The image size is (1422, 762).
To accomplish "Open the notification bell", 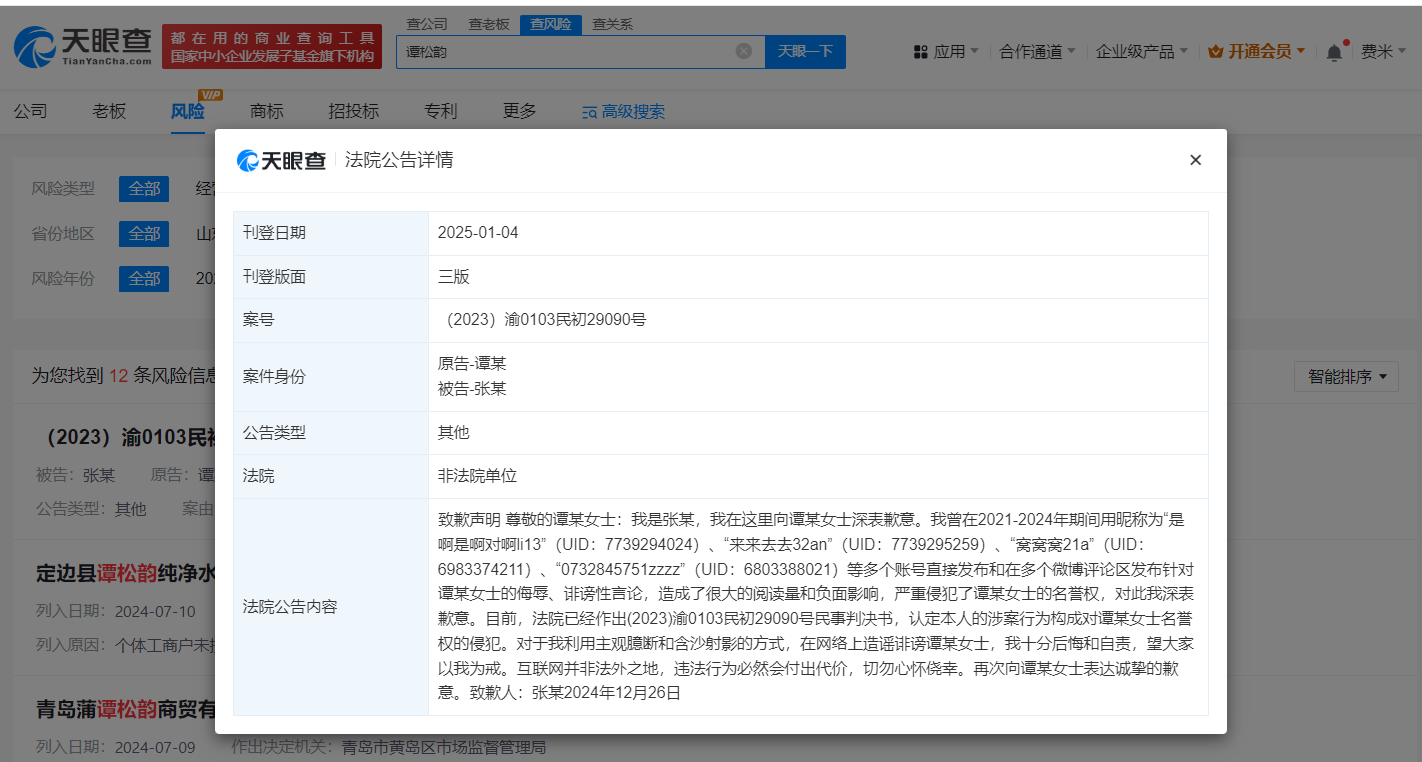I will coord(1334,52).
